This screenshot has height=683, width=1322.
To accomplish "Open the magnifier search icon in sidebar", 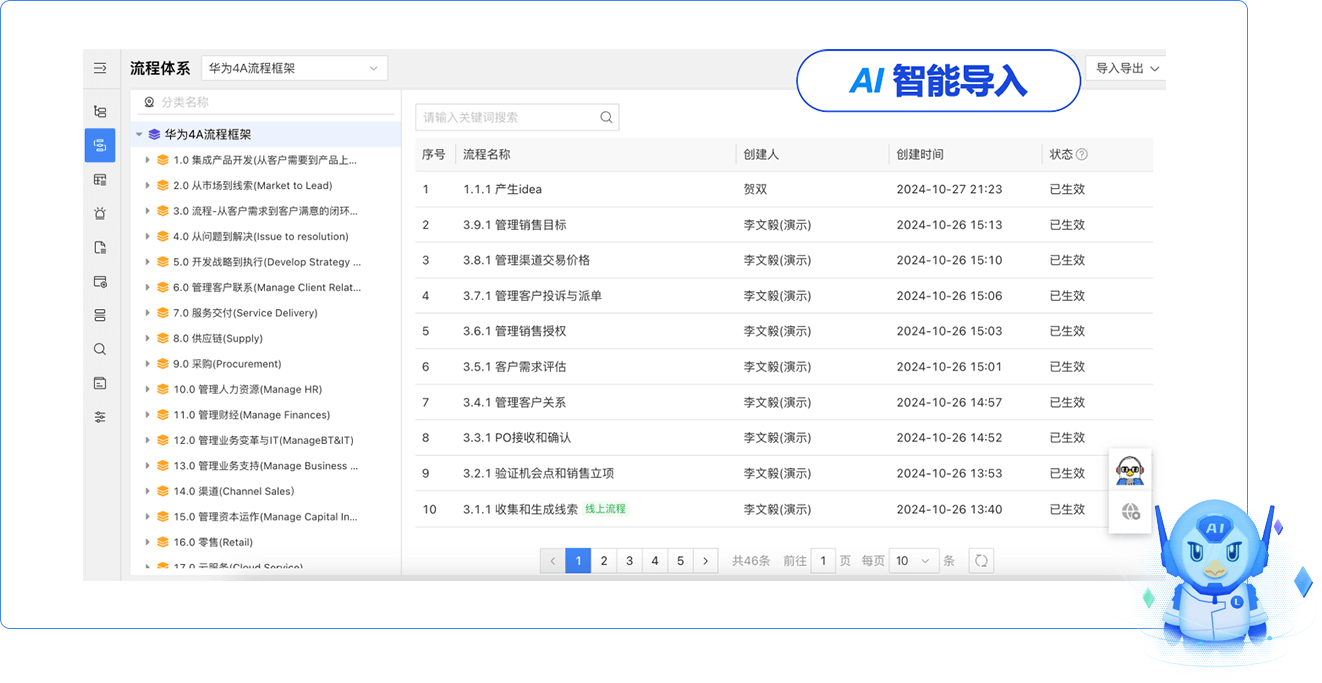I will pyautogui.click(x=100, y=349).
